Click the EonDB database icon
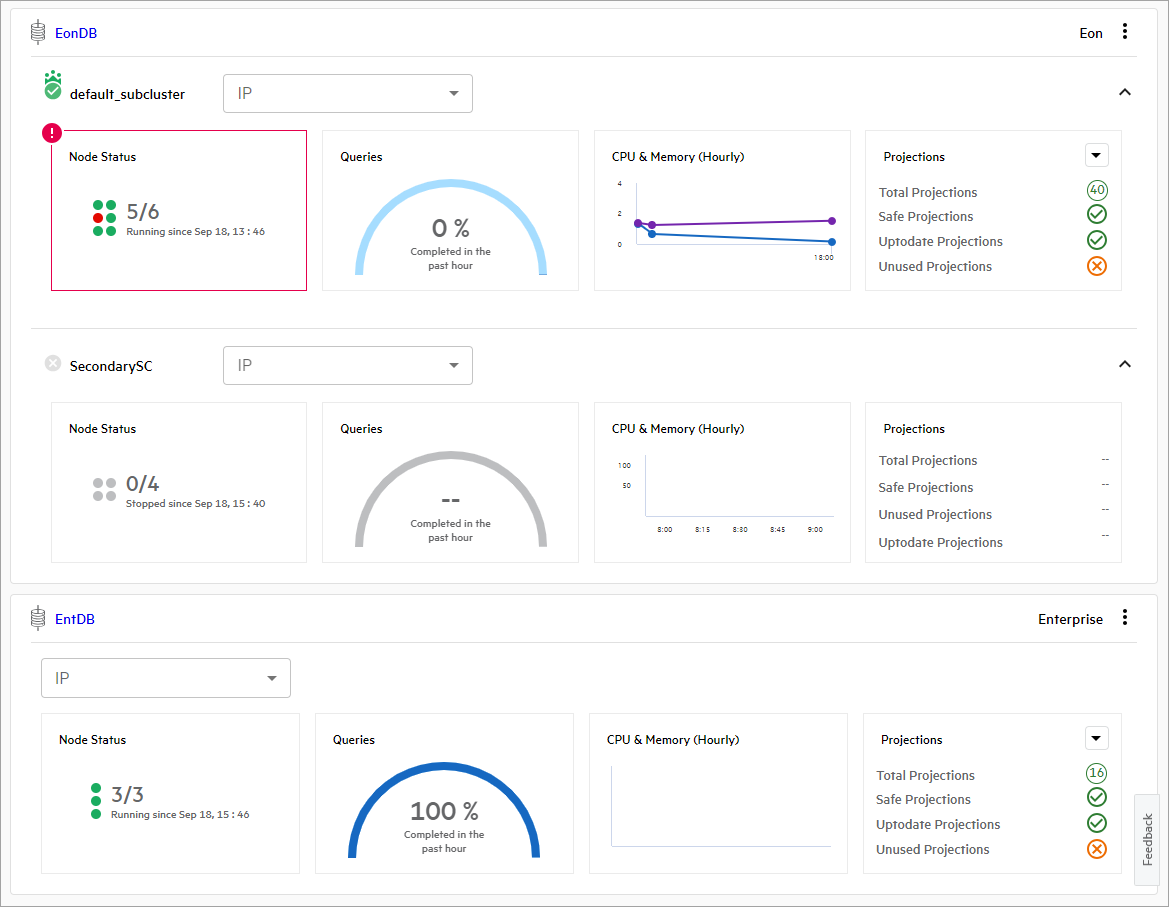Viewport: 1169px width, 907px height. point(39,33)
